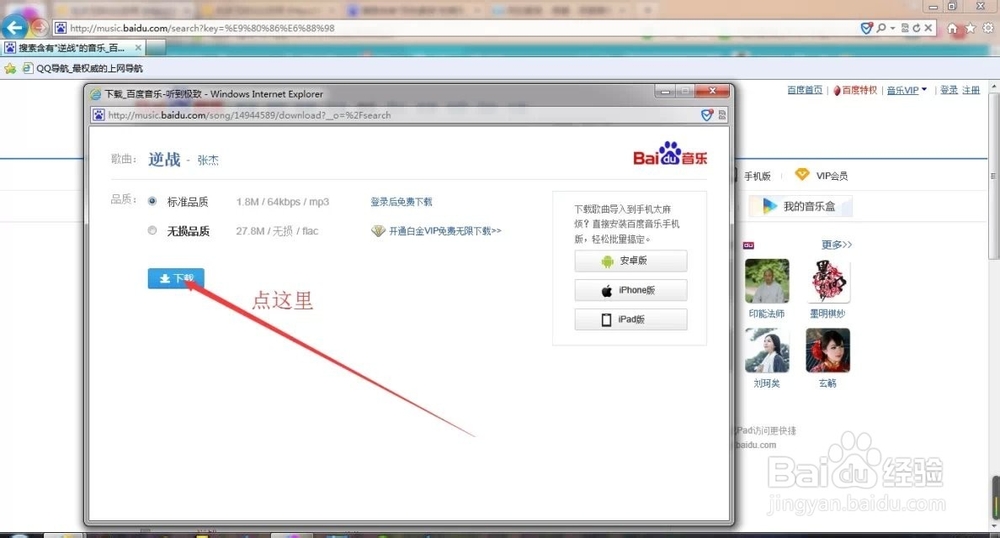Click the browser back arrow button
The width and height of the screenshot is (1000, 538).
15,27
